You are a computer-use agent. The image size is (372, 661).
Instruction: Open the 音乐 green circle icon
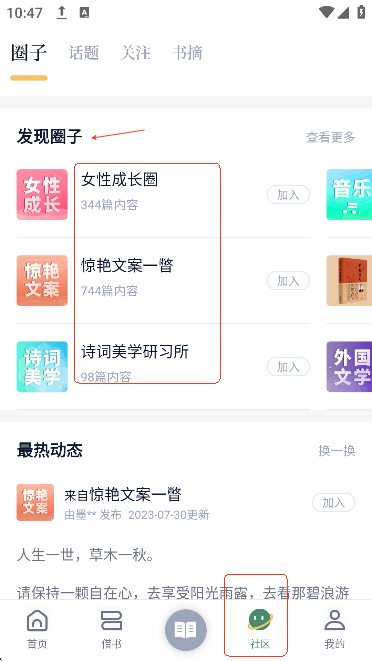pos(349,194)
